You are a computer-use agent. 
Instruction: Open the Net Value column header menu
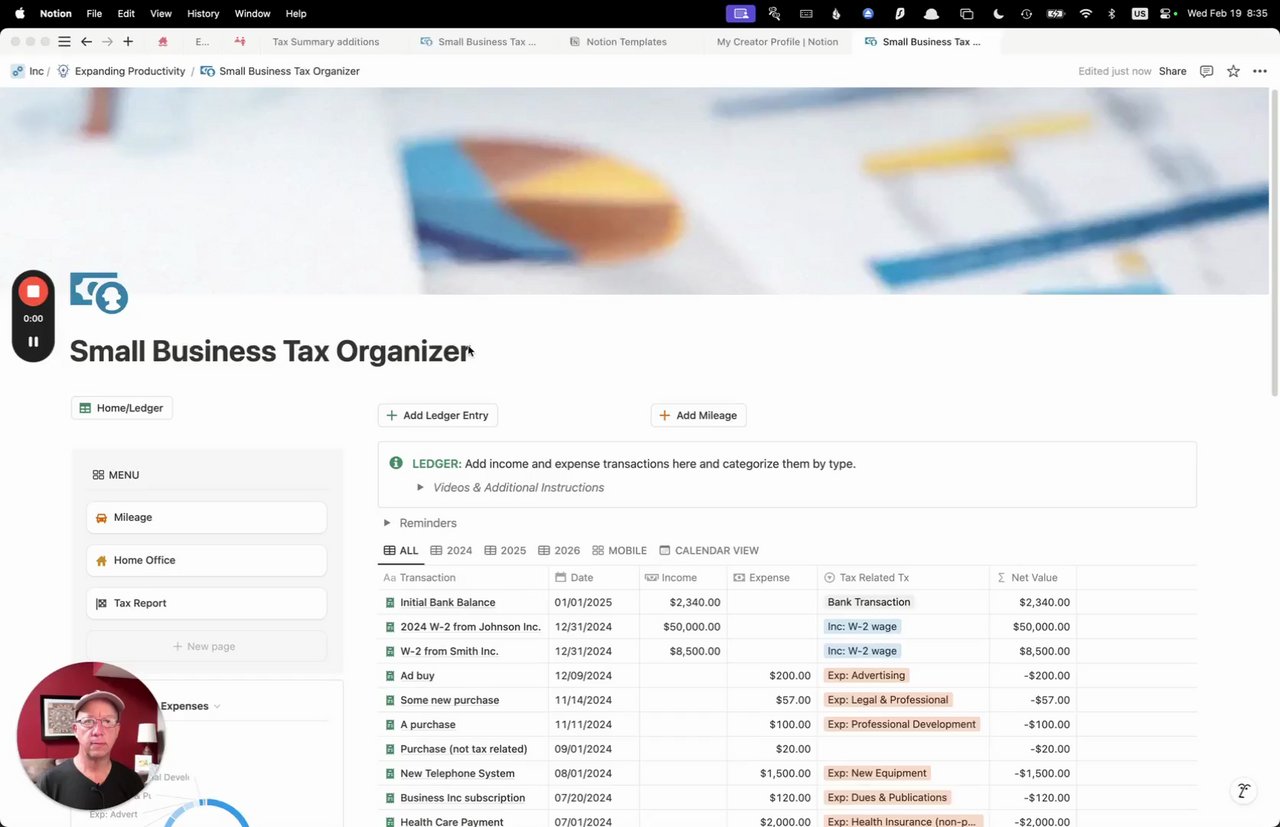1033,578
